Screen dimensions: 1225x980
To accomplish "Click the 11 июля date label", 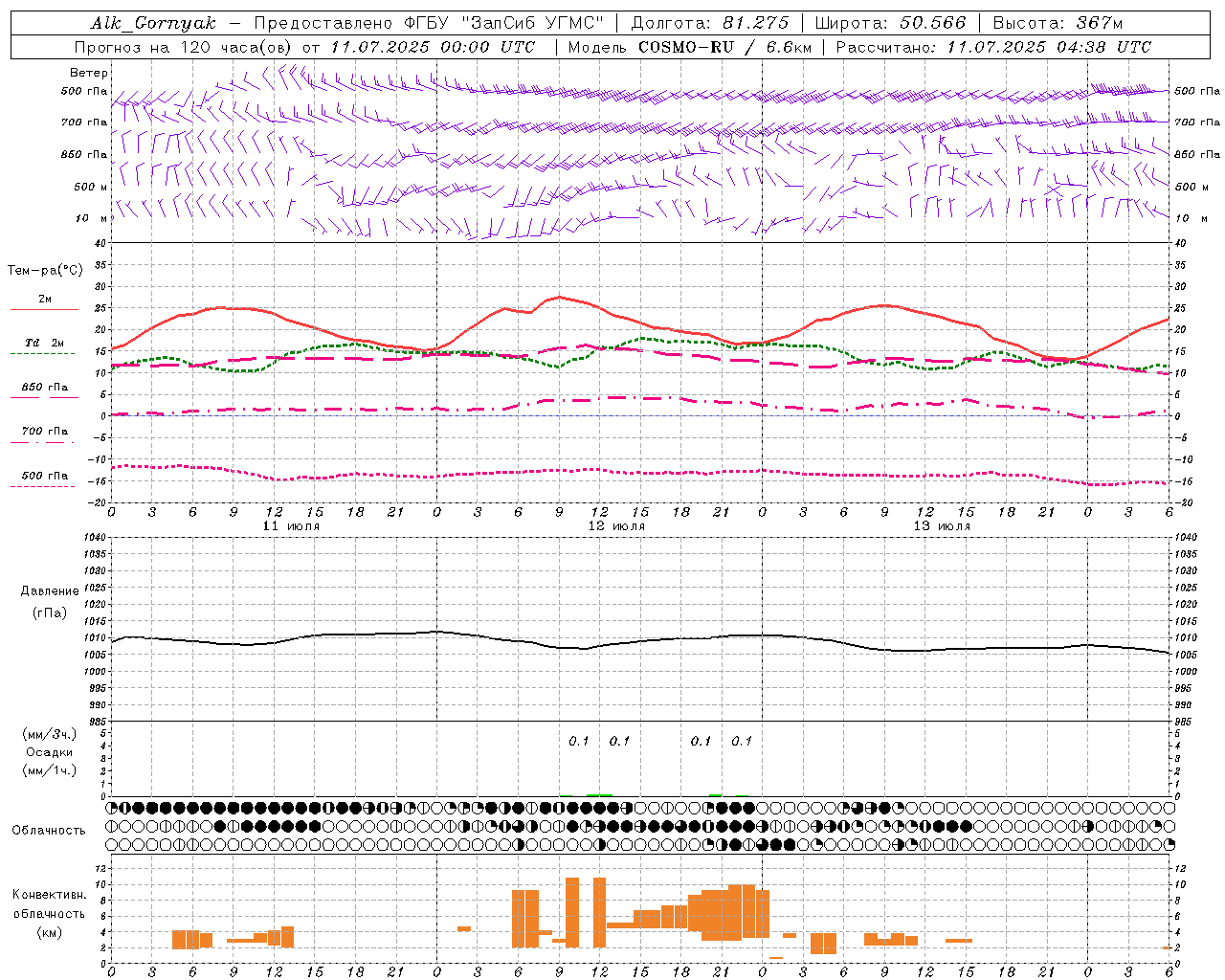I will [x=291, y=526].
